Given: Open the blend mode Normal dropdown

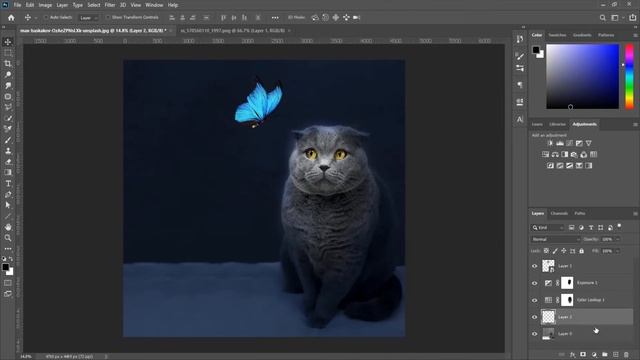Looking at the screenshot, I should click(x=555, y=239).
